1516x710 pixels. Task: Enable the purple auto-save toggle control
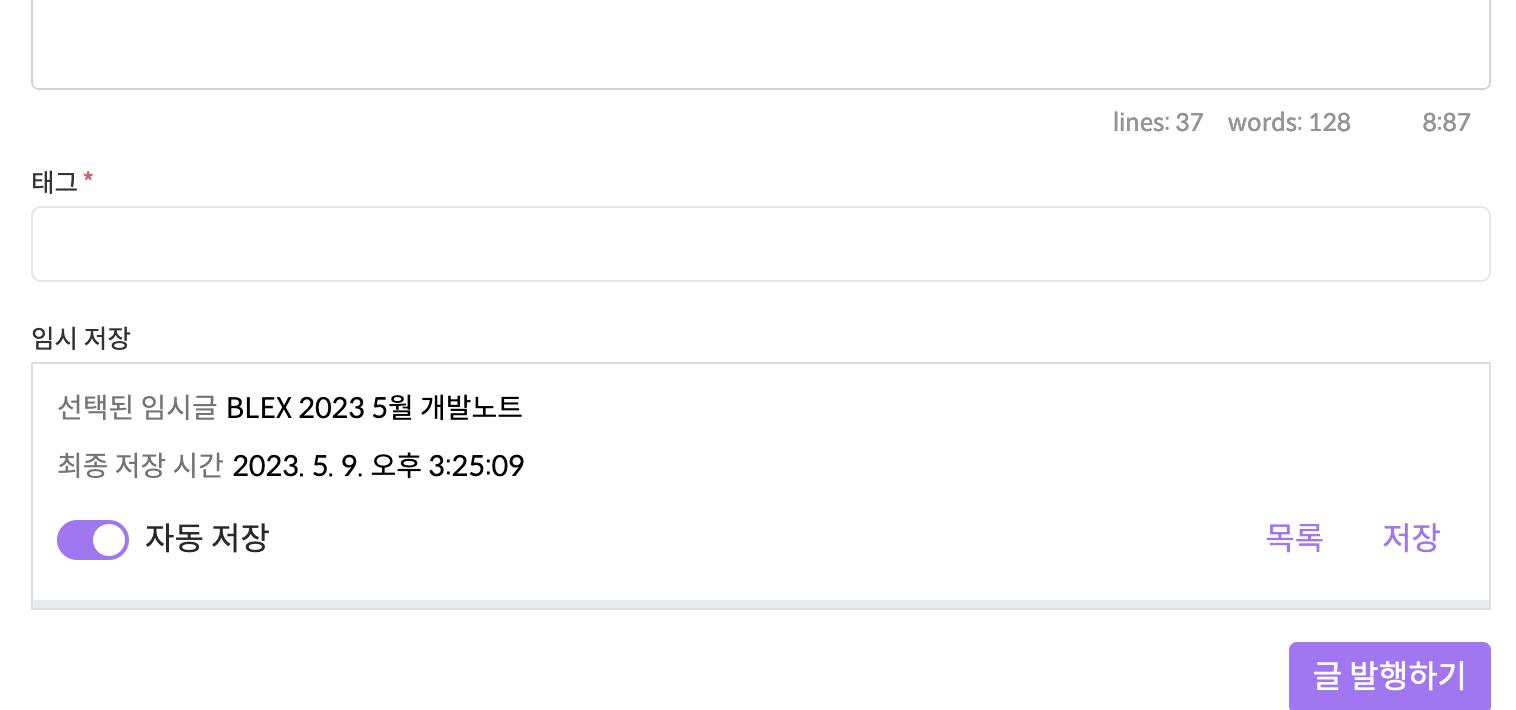point(92,539)
